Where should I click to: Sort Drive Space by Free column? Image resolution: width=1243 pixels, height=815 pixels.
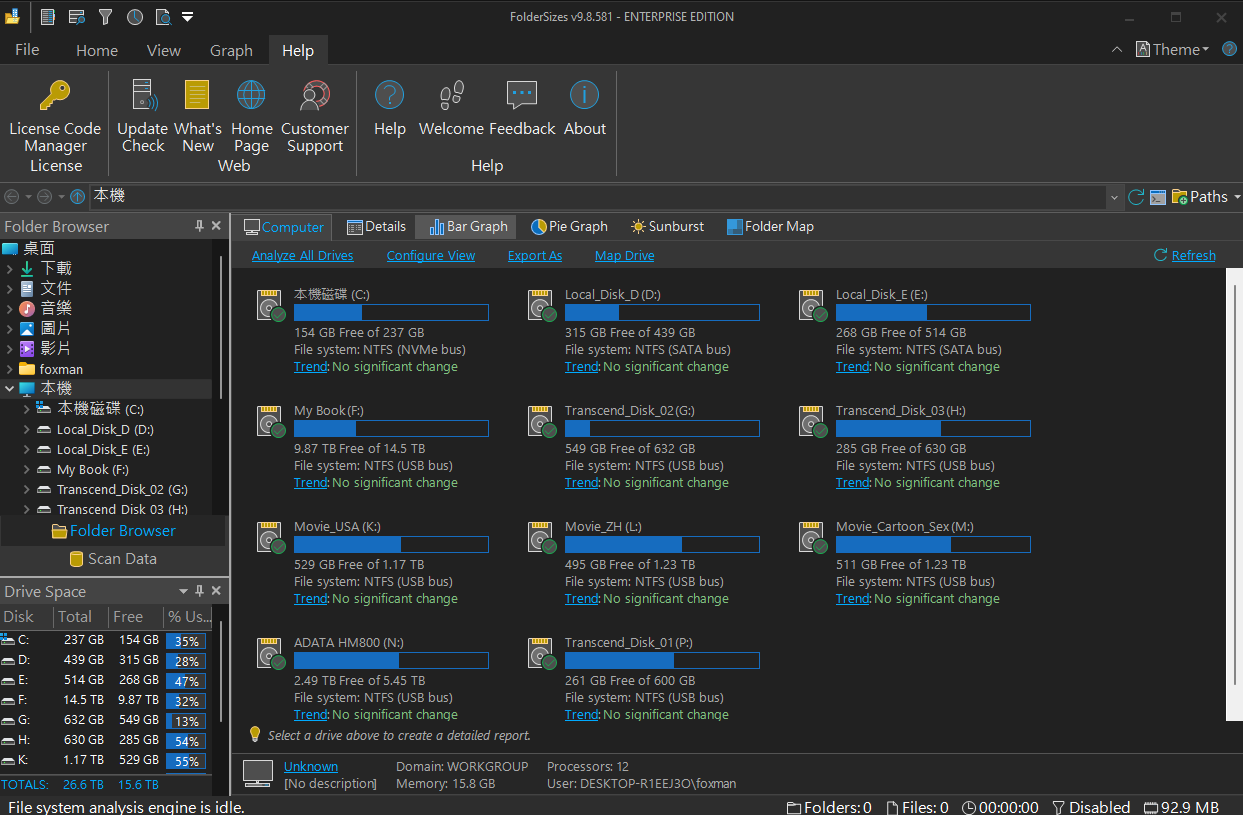point(136,617)
